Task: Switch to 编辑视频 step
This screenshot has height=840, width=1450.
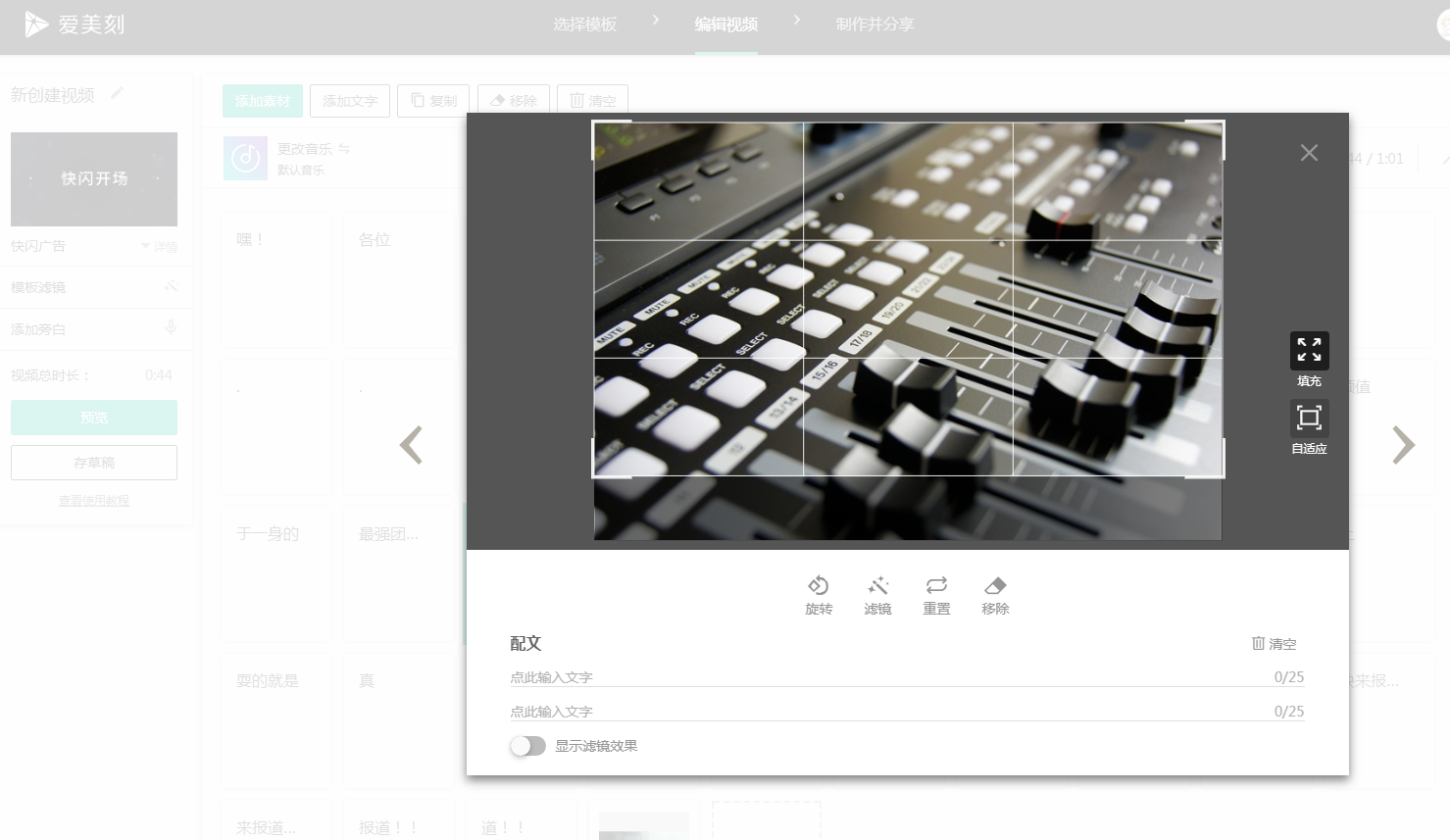Action: point(726,25)
